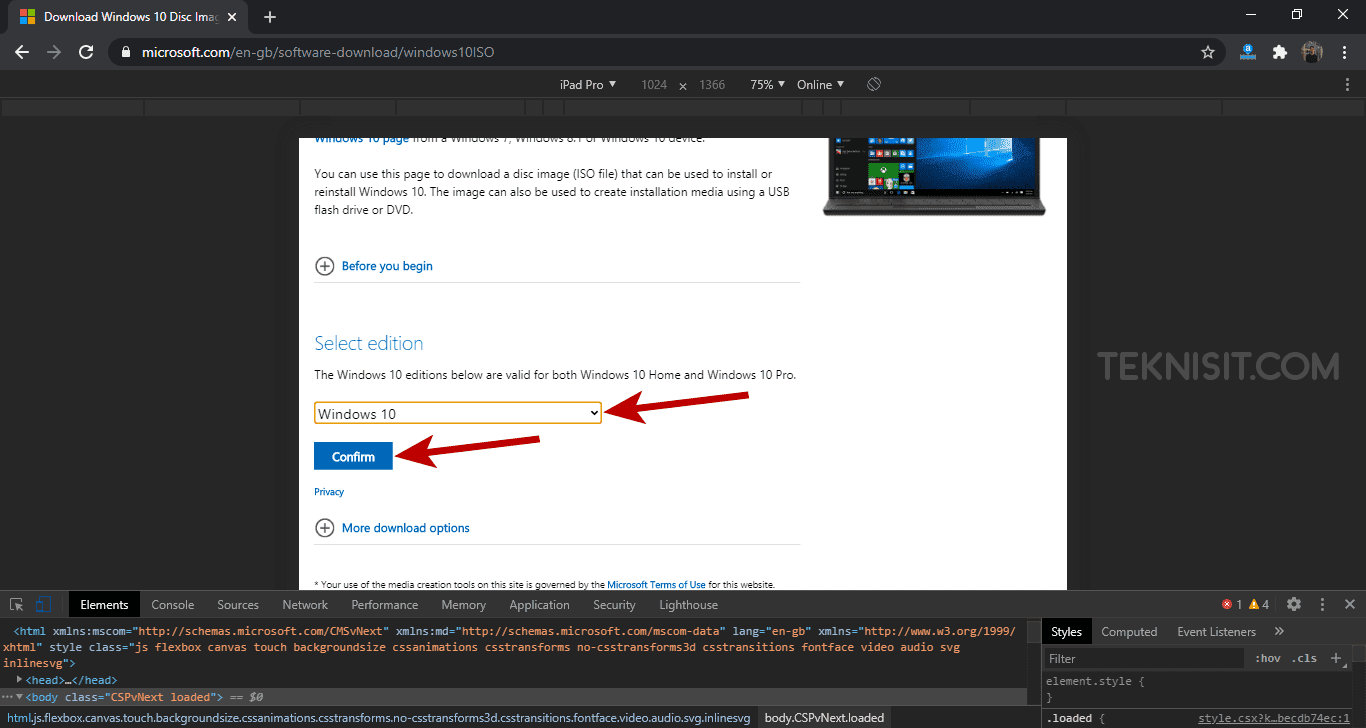
Task: Bookmark this page with the star icon
Action: 1208,52
